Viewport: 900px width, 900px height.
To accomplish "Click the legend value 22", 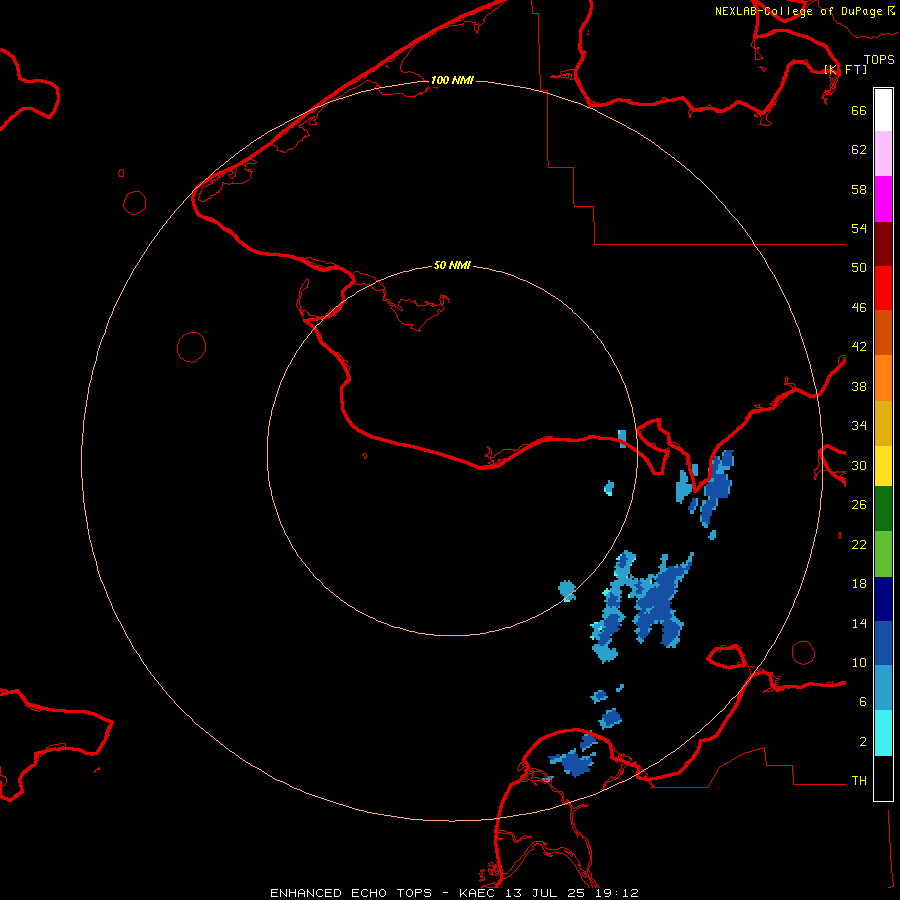I will click(859, 544).
